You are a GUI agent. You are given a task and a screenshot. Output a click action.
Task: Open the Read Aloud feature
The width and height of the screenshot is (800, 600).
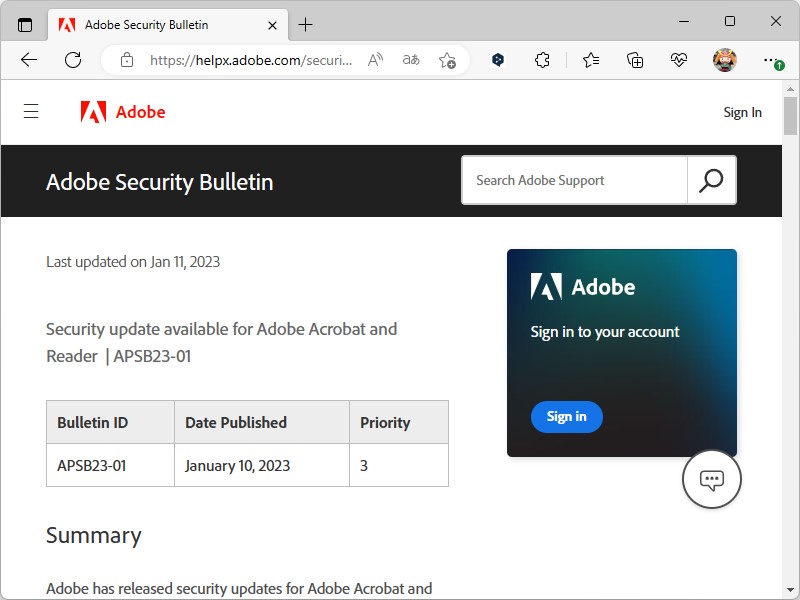coord(375,60)
